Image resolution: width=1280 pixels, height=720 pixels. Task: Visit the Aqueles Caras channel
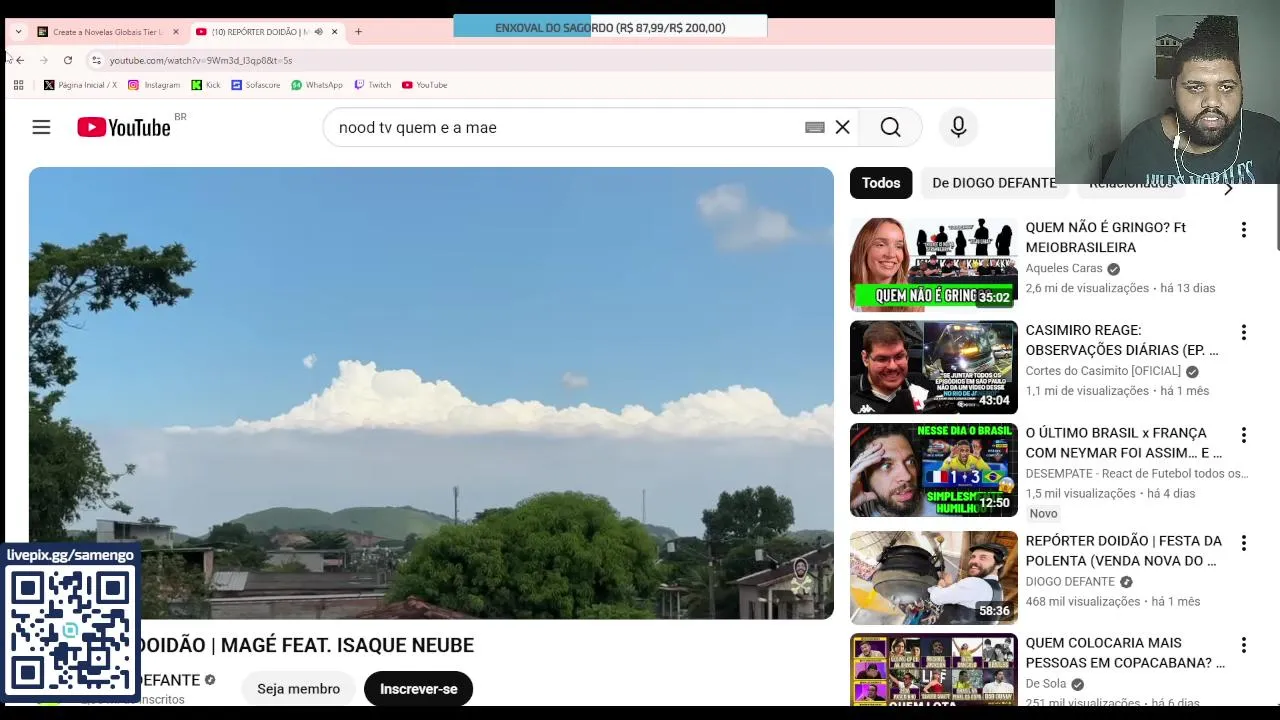point(1064,268)
